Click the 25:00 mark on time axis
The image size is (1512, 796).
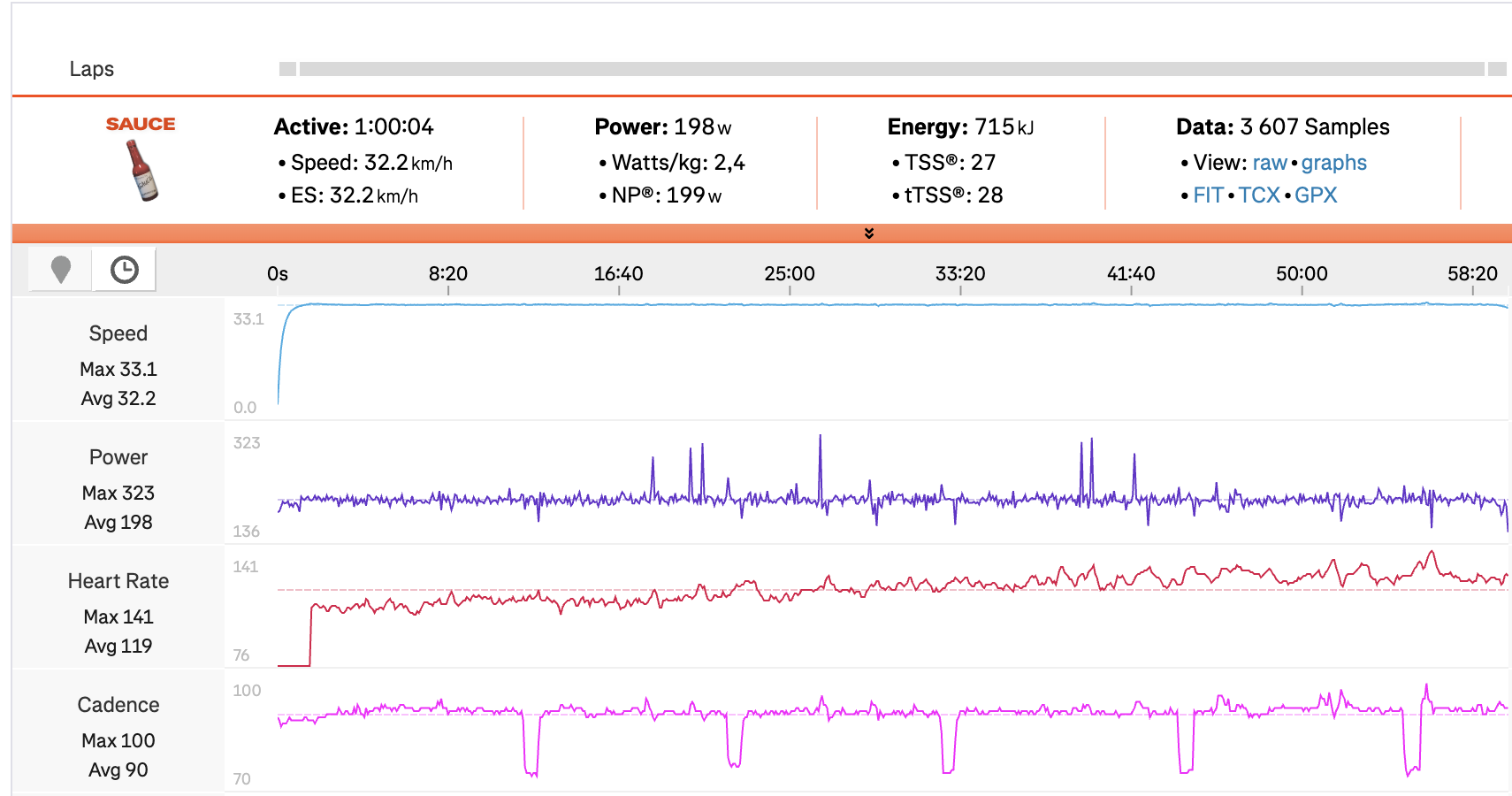790,274
